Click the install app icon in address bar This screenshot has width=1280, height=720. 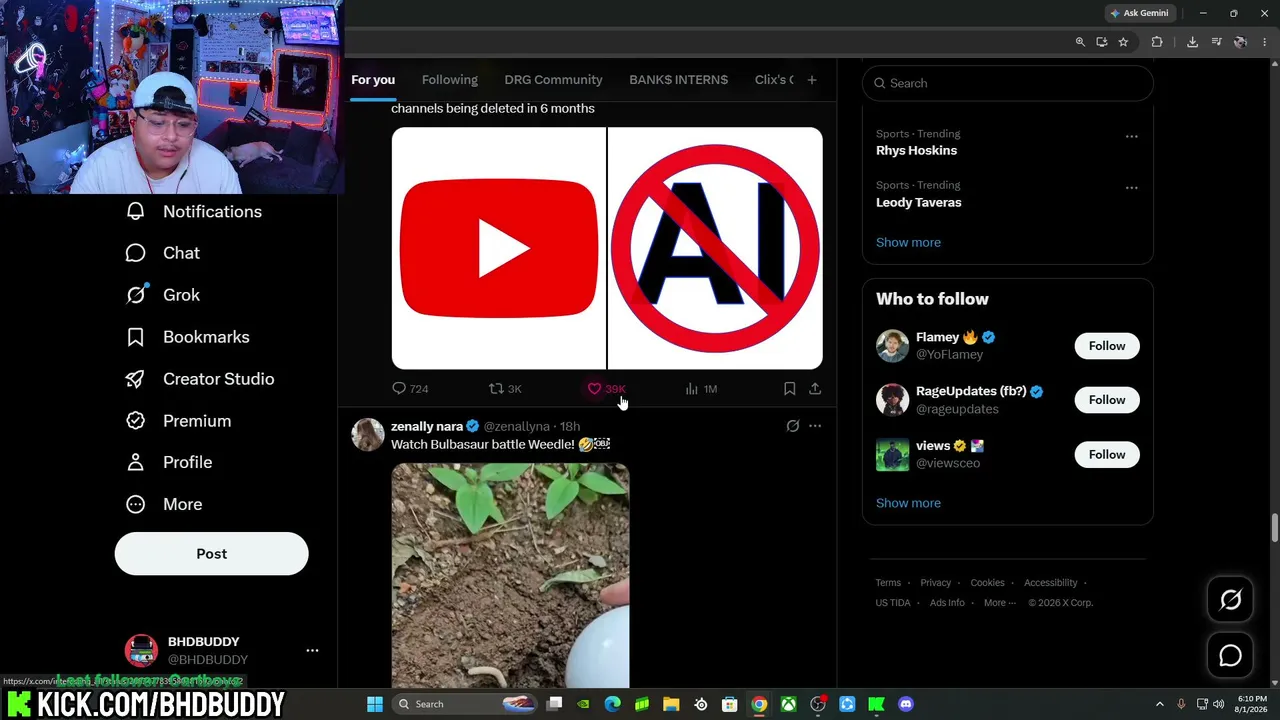(1101, 42)
